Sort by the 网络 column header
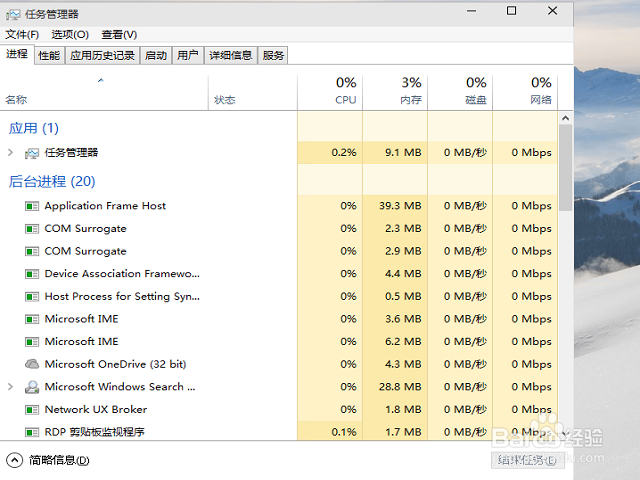640x480 pixels. click(525, 93)
